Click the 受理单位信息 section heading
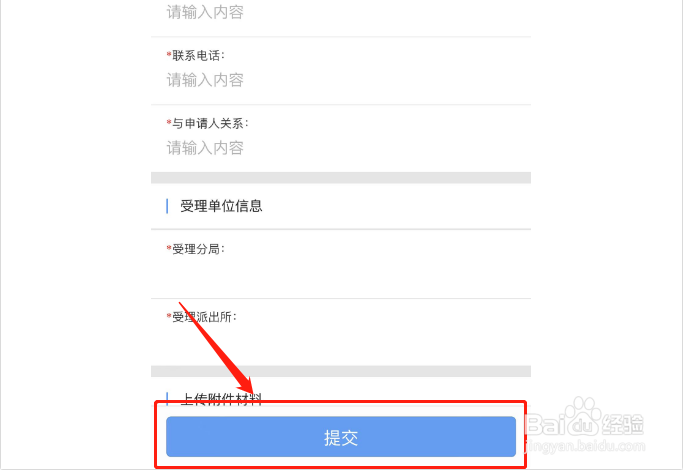683x470 pixels. (x=221, y=206)
